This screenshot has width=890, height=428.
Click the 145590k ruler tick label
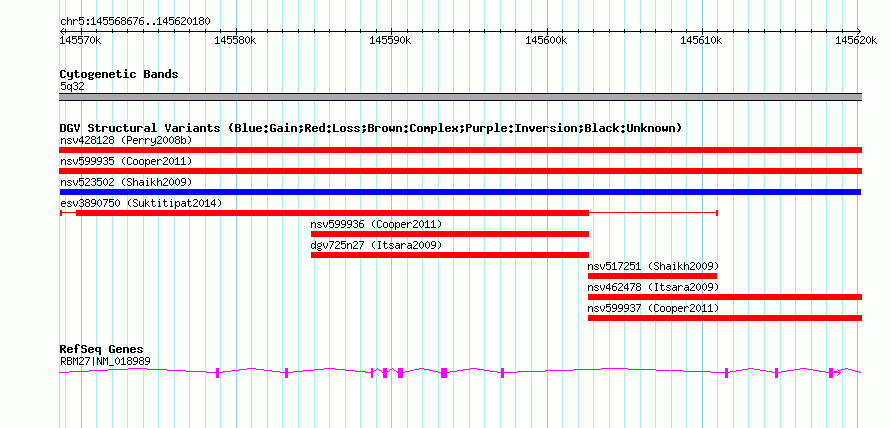pos(391,40)
